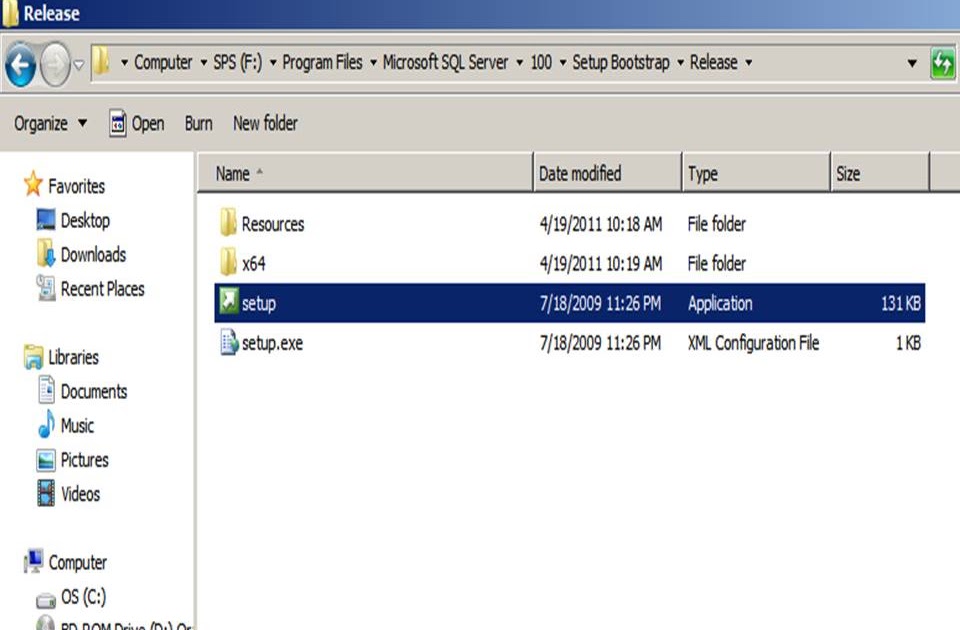Select Program Files in the breadcrumb

pyautogui.click(x=322, y=62)
